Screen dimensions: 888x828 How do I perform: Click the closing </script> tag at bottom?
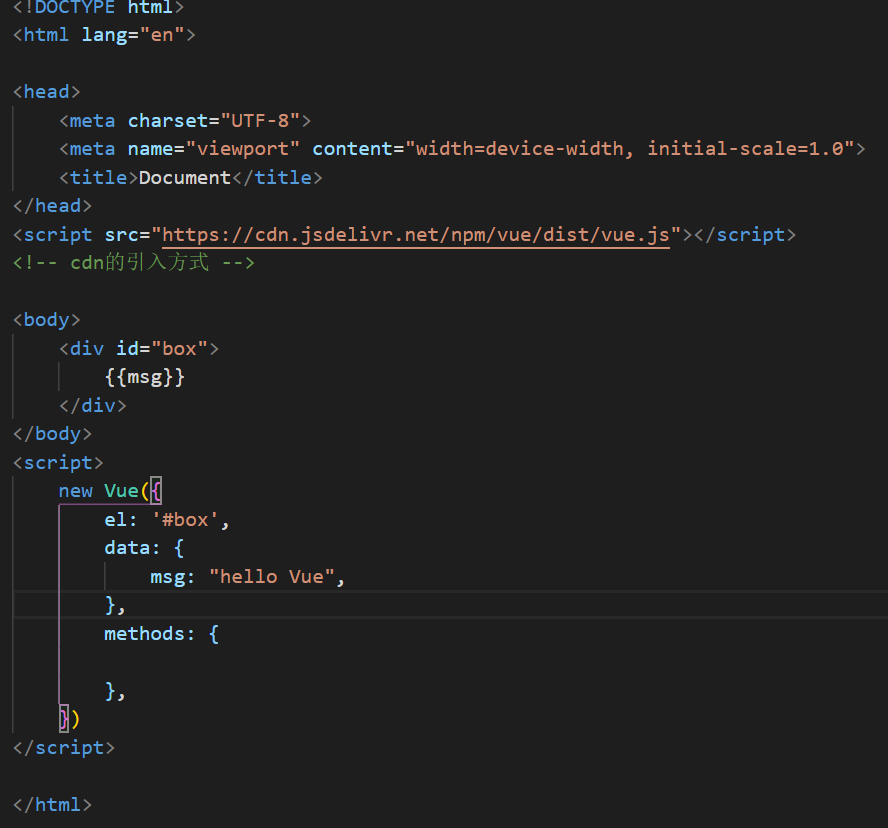coord(63,748)
